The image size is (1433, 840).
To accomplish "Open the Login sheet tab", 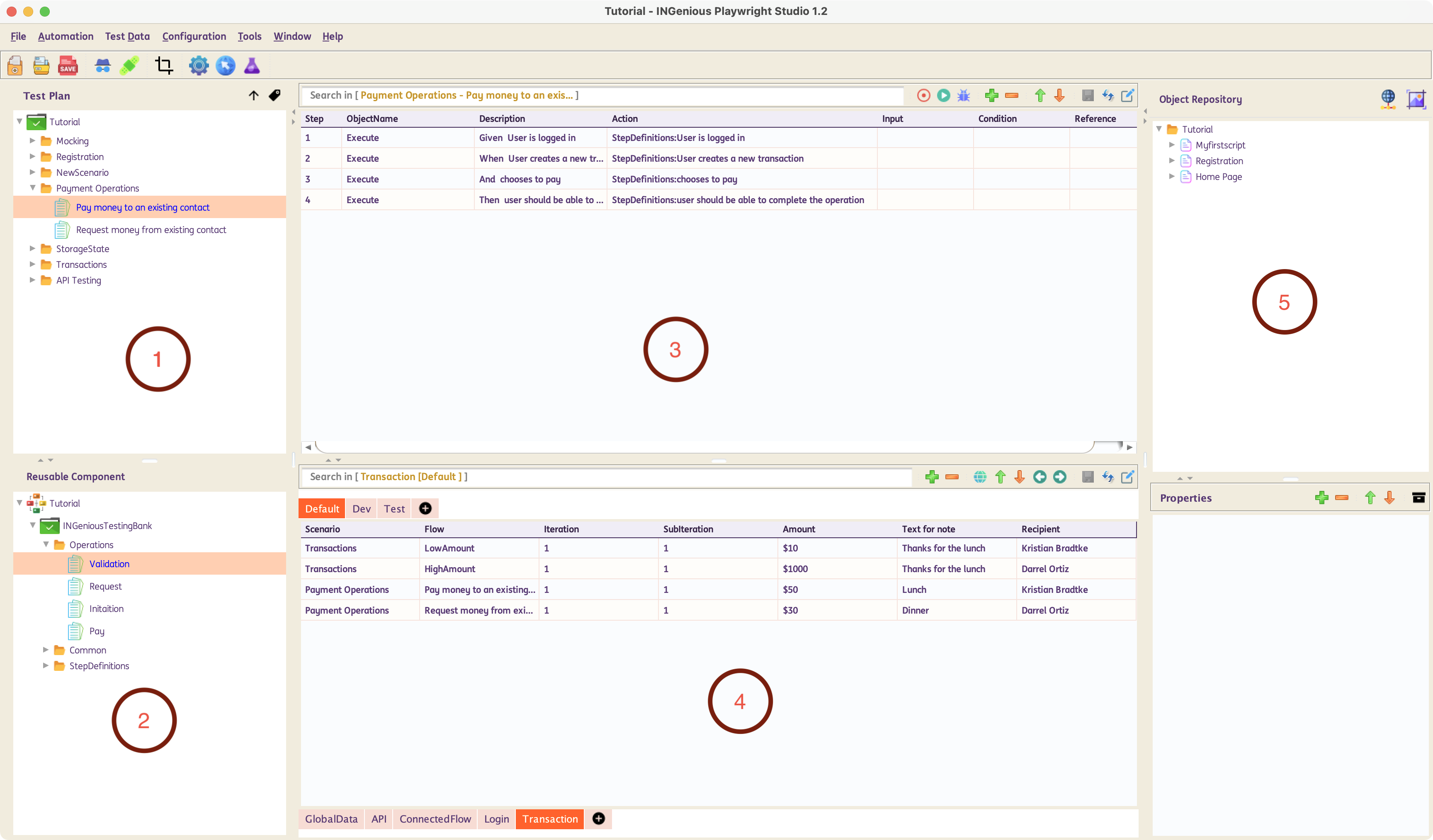I will [x=496, y=819].
